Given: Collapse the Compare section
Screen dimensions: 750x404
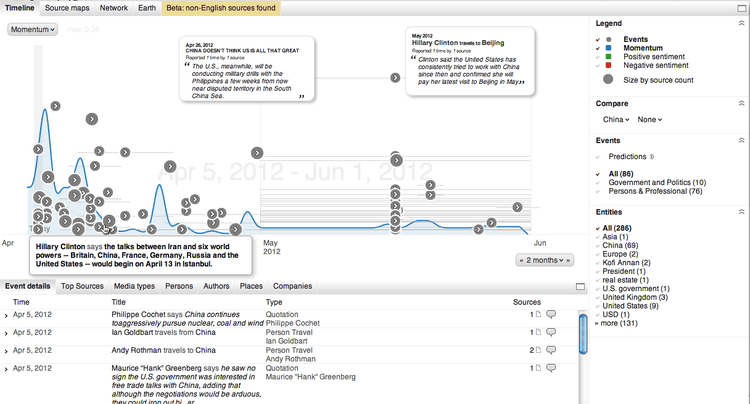Looking at the screenshot, I should (741, 103).
